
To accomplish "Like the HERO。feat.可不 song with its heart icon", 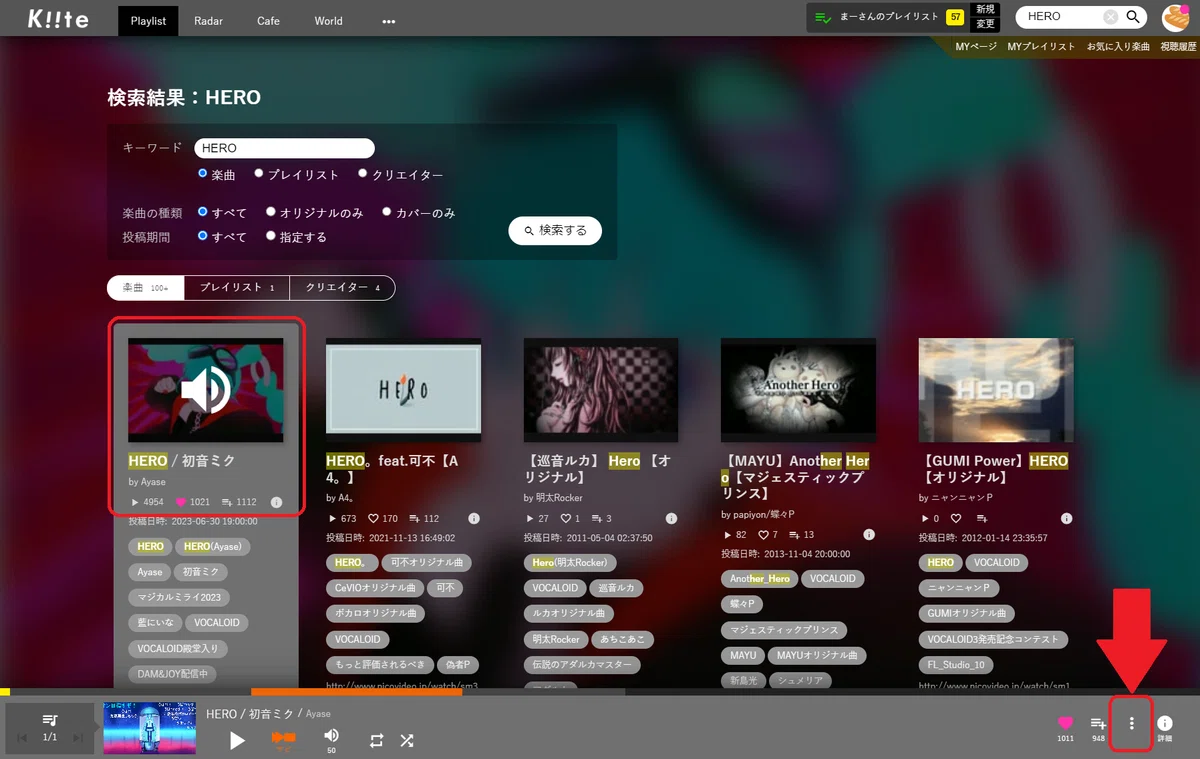I will 374,518.
